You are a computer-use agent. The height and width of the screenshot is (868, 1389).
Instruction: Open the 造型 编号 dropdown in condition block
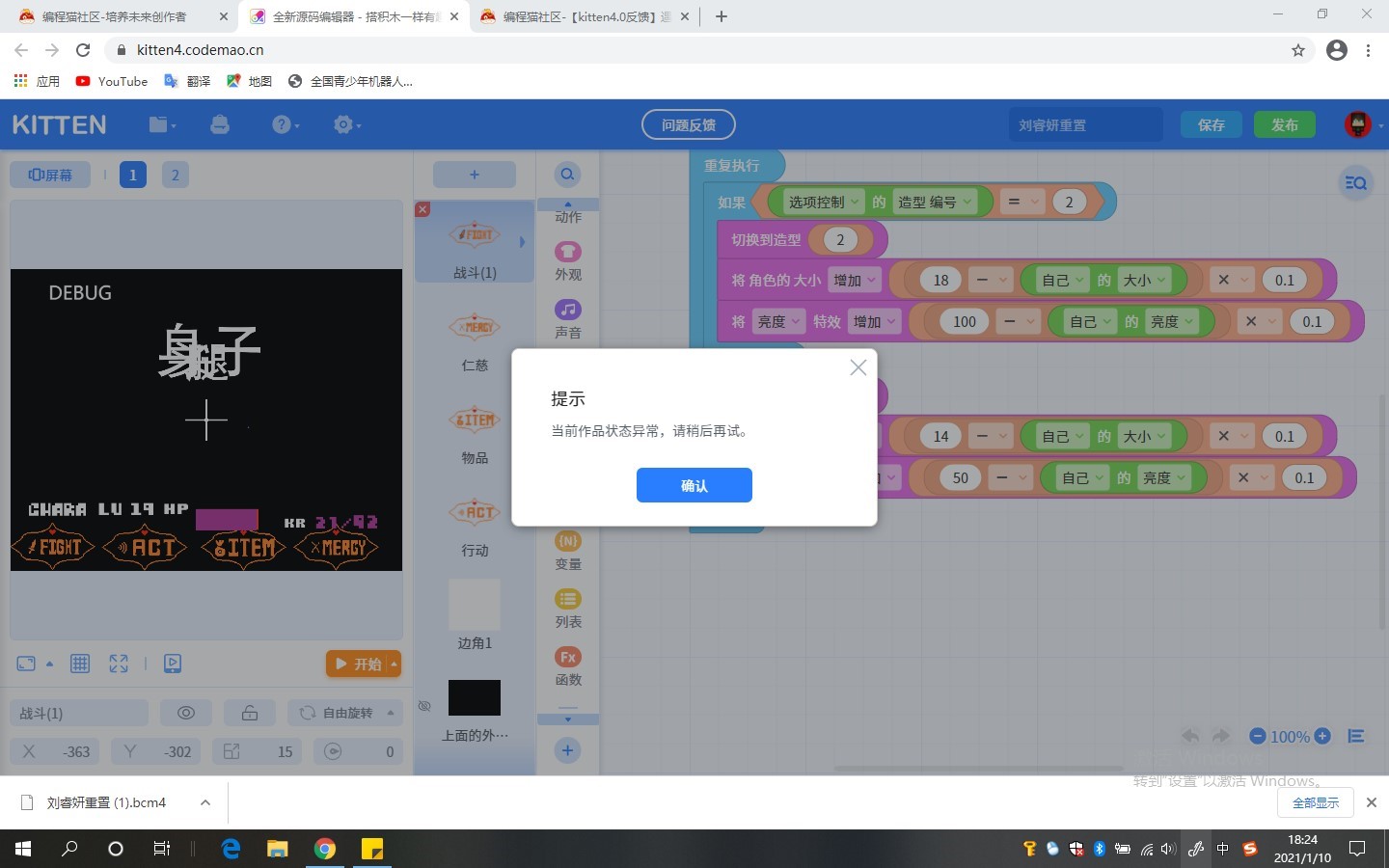coord(935,202)
